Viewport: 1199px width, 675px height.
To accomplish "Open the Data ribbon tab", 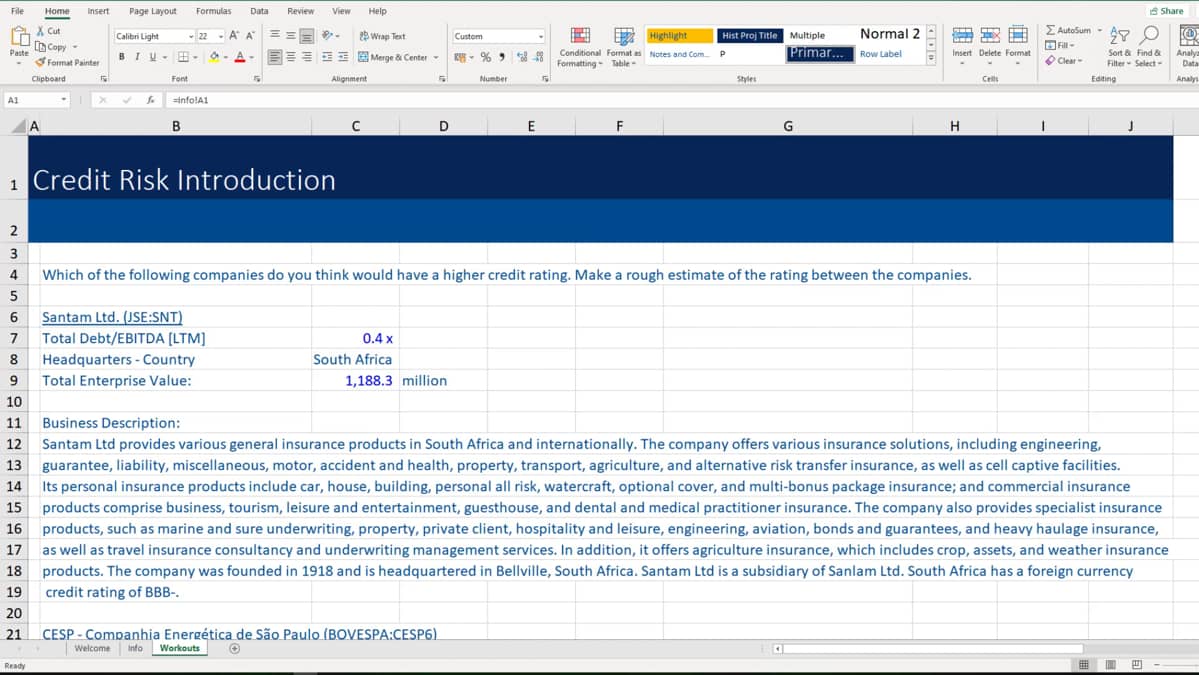I will [x=259, y=11].
